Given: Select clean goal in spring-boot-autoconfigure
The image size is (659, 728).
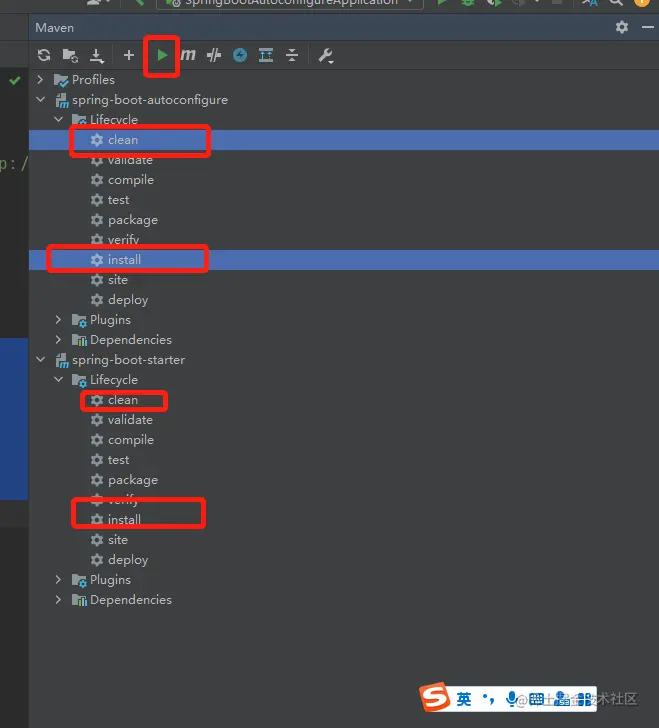Looking at the screenshot, I should pyautogui.click(x=344, y=140).
